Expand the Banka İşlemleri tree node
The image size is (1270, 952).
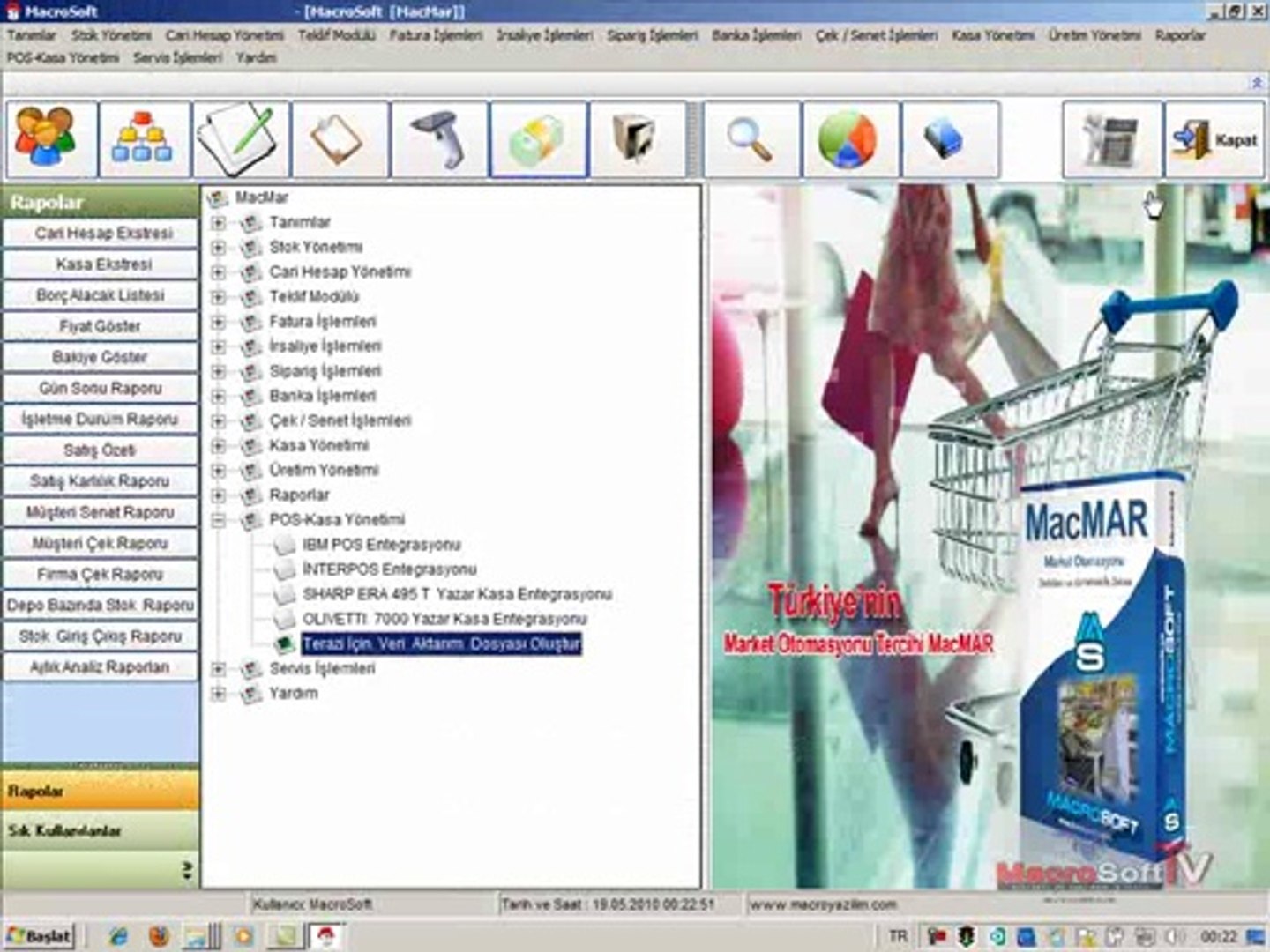tap(218, 396)
